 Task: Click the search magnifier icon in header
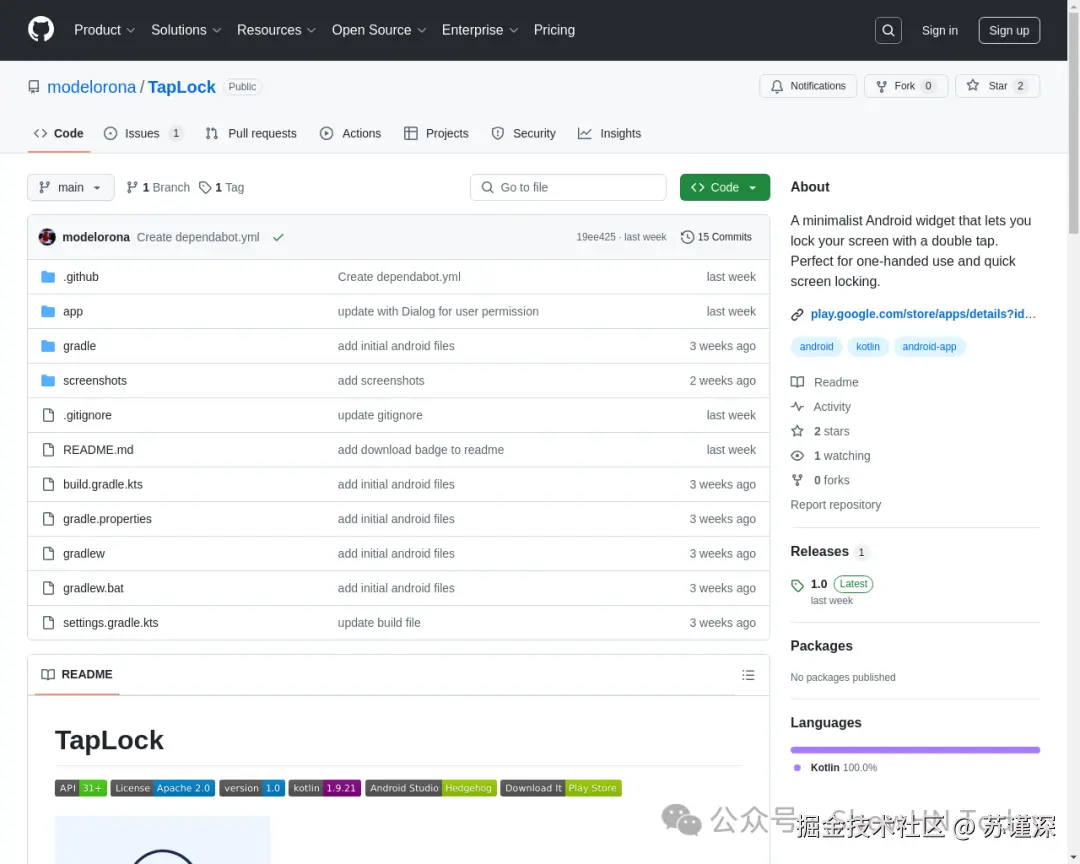888,30
